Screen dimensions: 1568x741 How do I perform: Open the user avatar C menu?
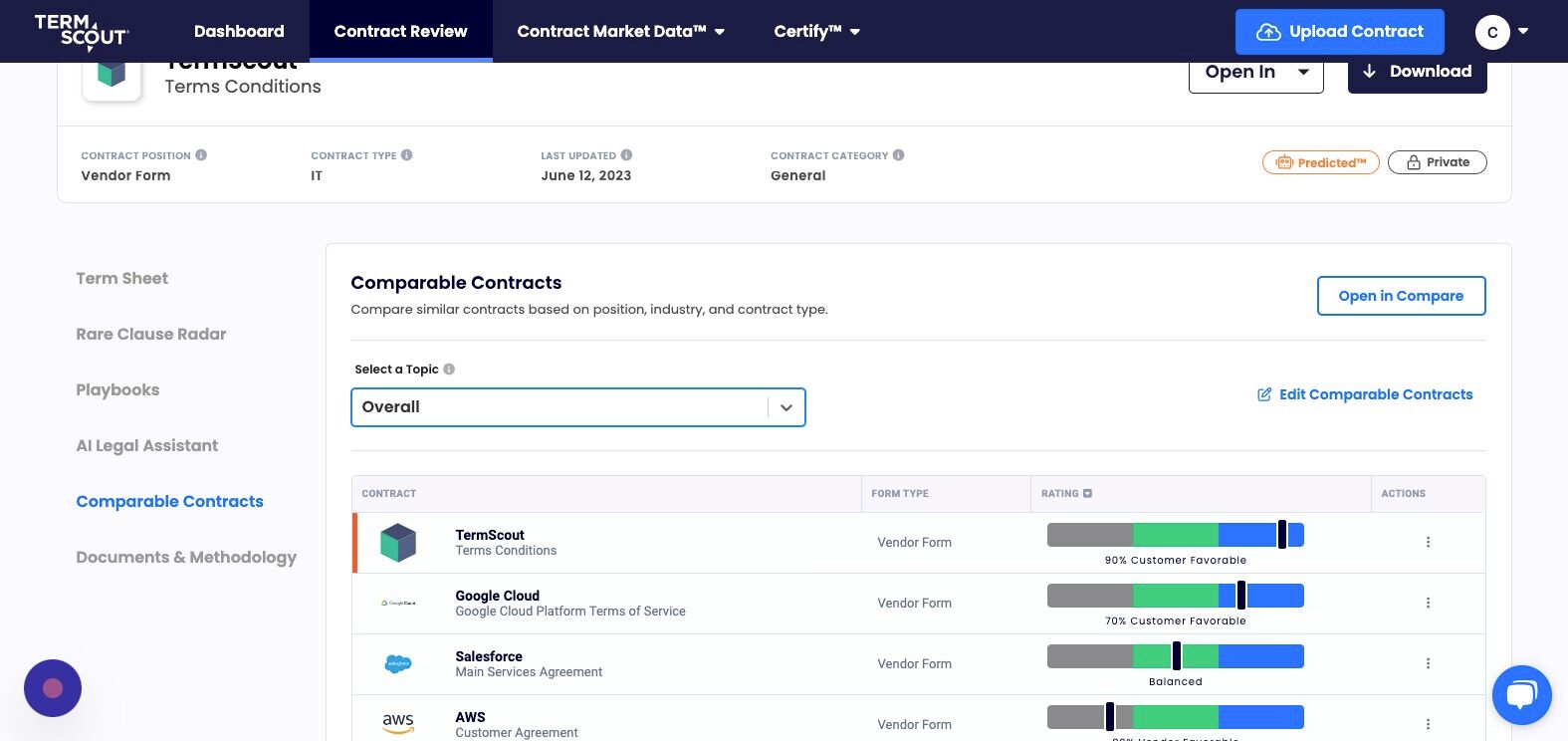coord(1492,32)
